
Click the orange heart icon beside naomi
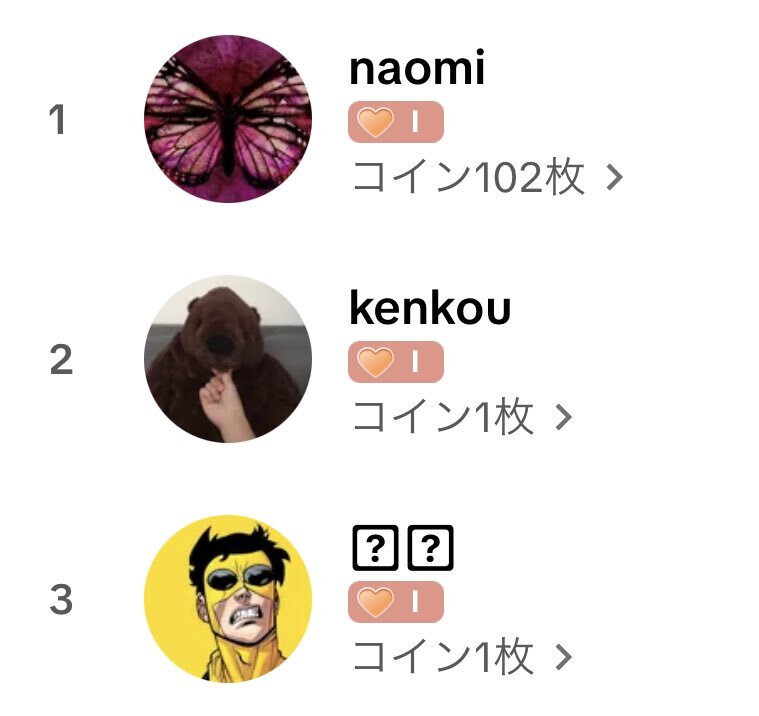click(x=375, y=122)
